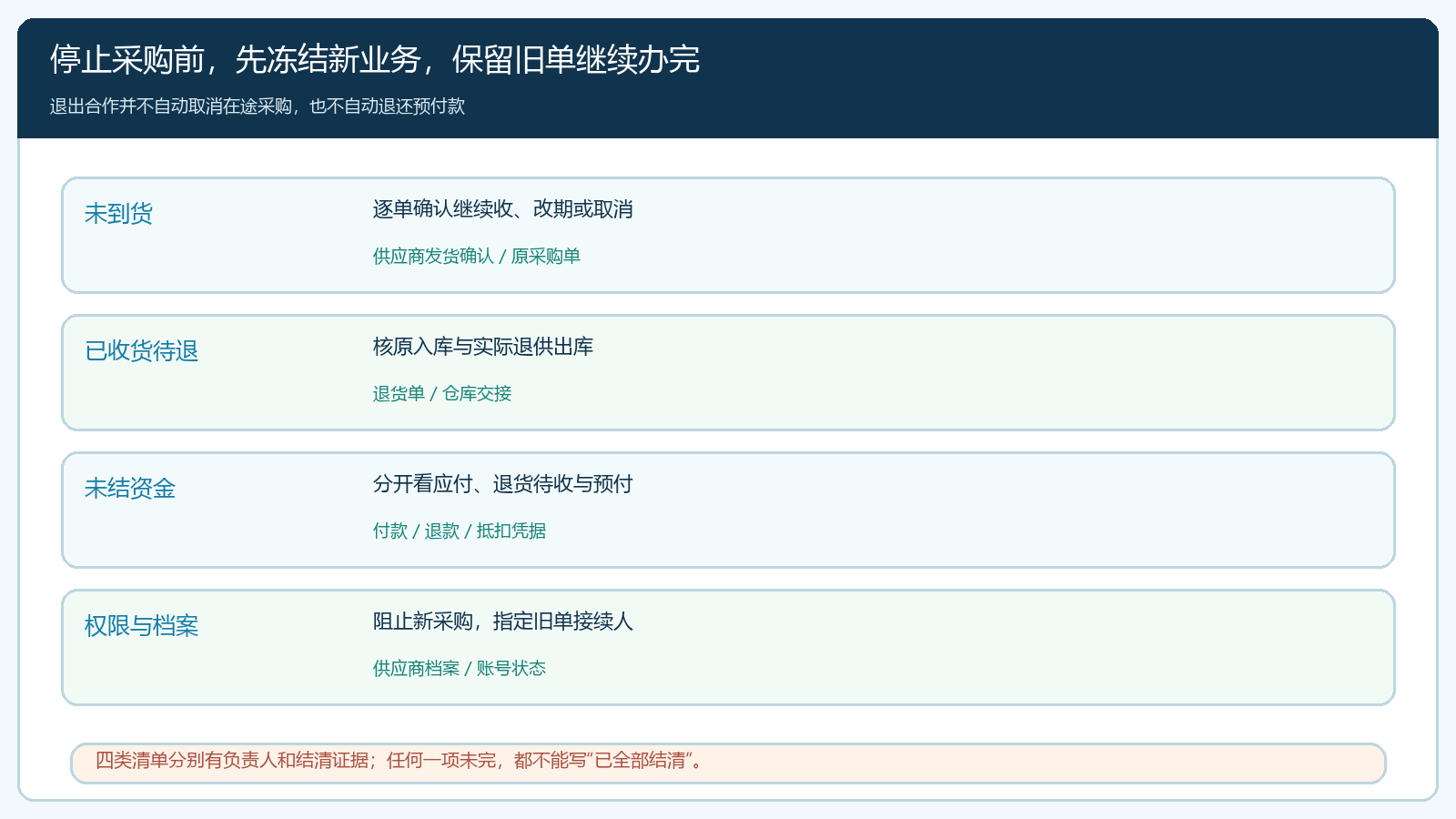Click the 权限与档案 card heading
The width and height of the screenshot is (1456, 819).
(x=141, y=626)
